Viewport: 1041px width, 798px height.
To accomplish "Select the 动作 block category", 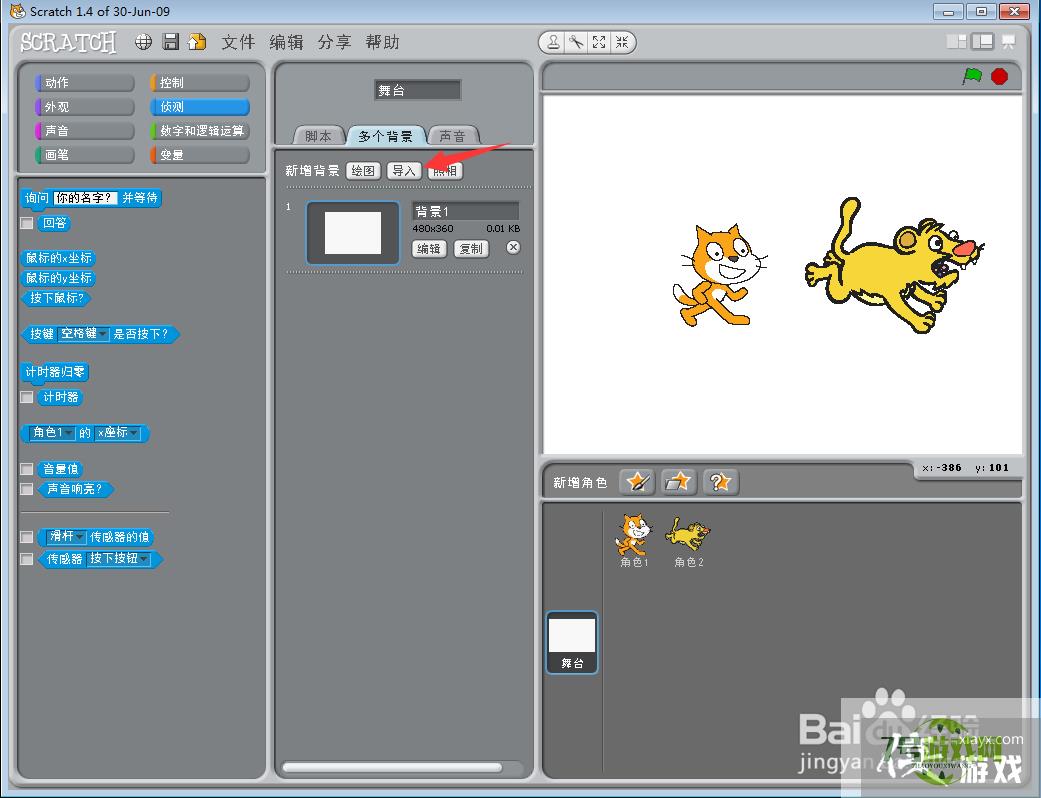I will tap(84, 82).
